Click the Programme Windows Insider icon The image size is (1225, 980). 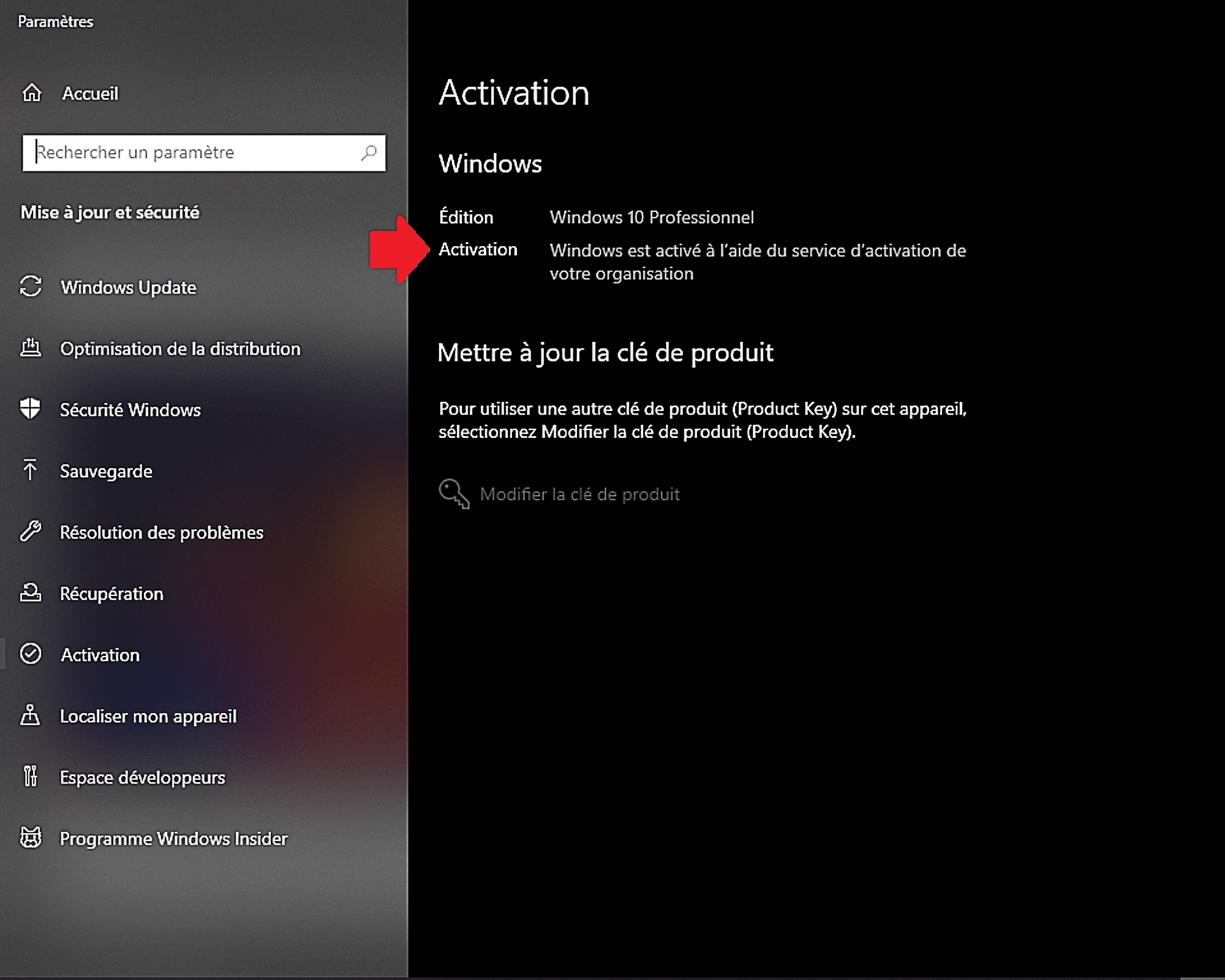click(x=29, y=839)
